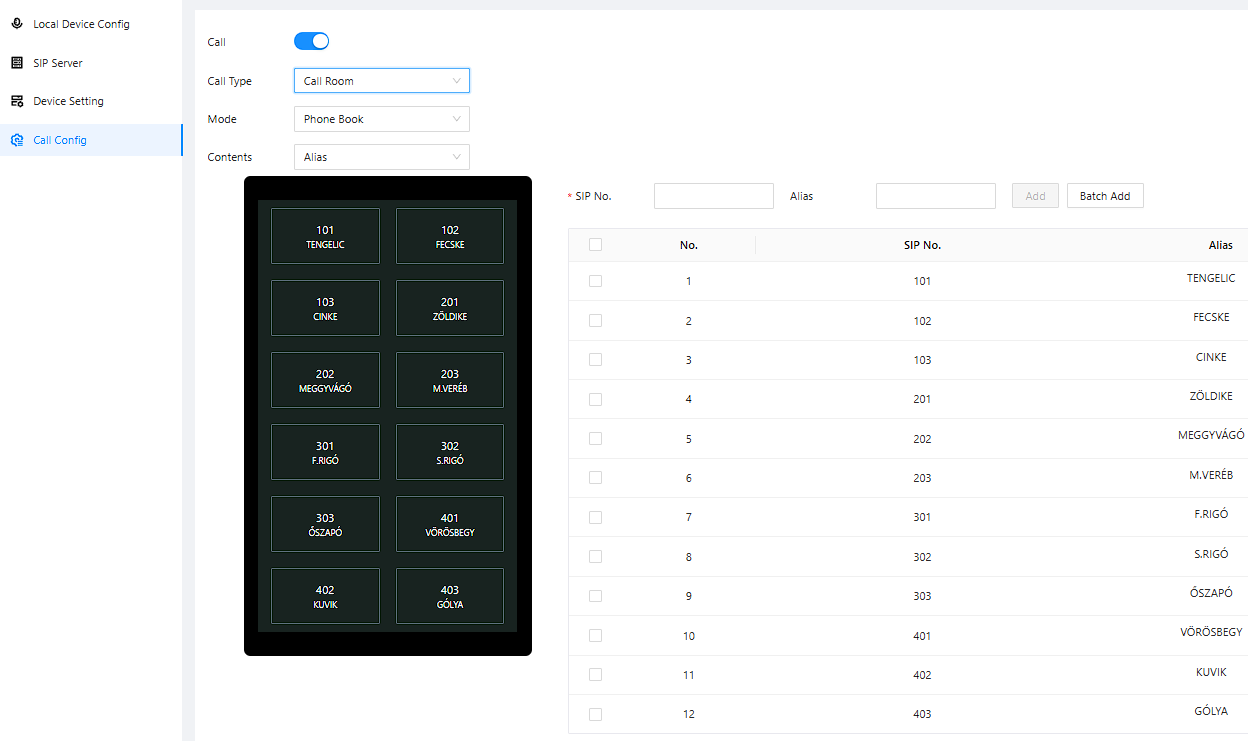Tap the 101 TENGELIC preview tile
1248x741 pixels.
click(325, 236)
